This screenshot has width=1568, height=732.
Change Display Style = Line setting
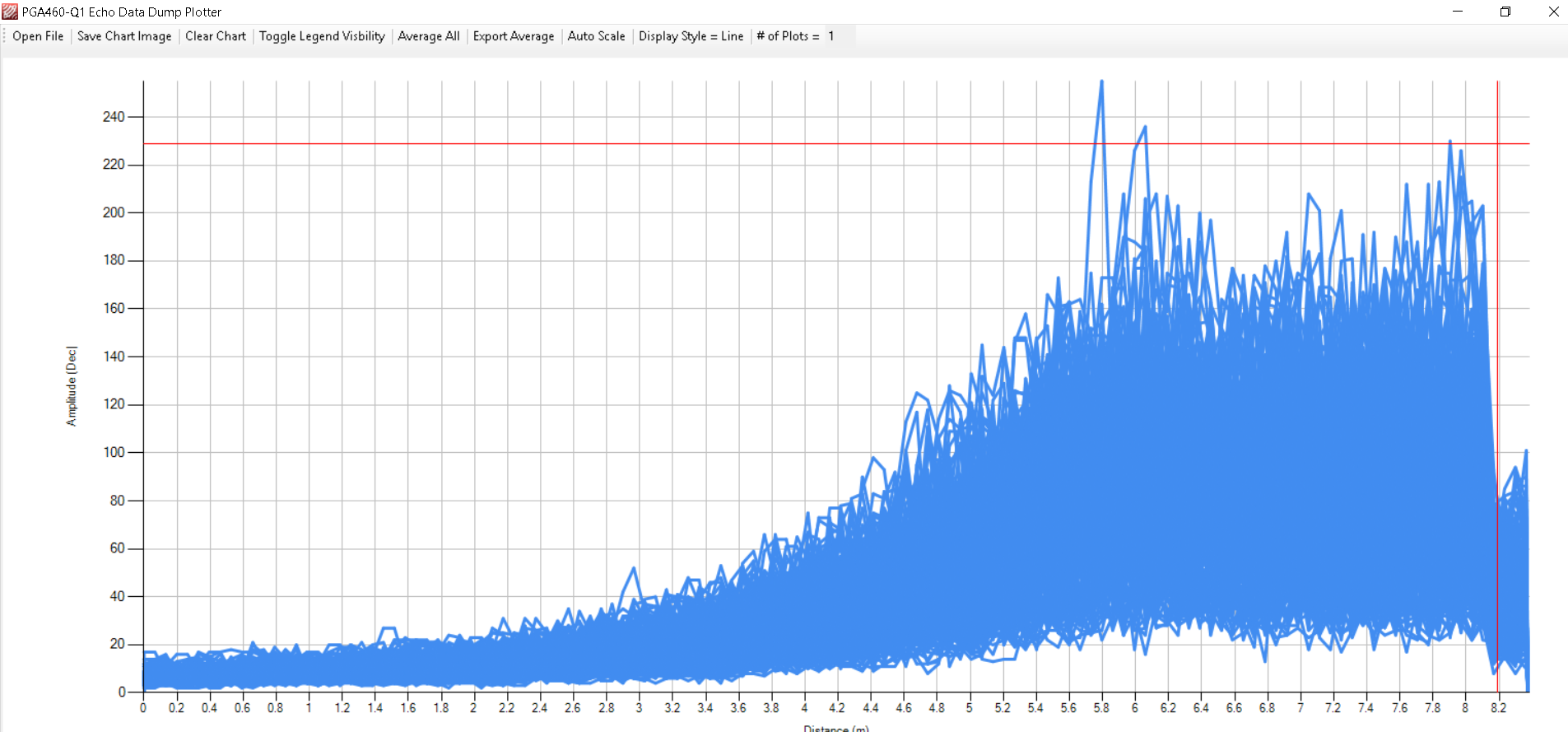691,36
